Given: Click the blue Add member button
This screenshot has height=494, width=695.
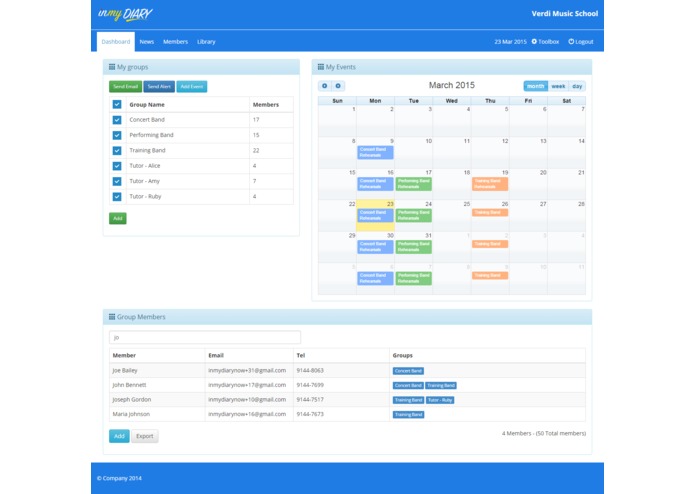Looking at the screenshot, I should click(x=119, y=436).
